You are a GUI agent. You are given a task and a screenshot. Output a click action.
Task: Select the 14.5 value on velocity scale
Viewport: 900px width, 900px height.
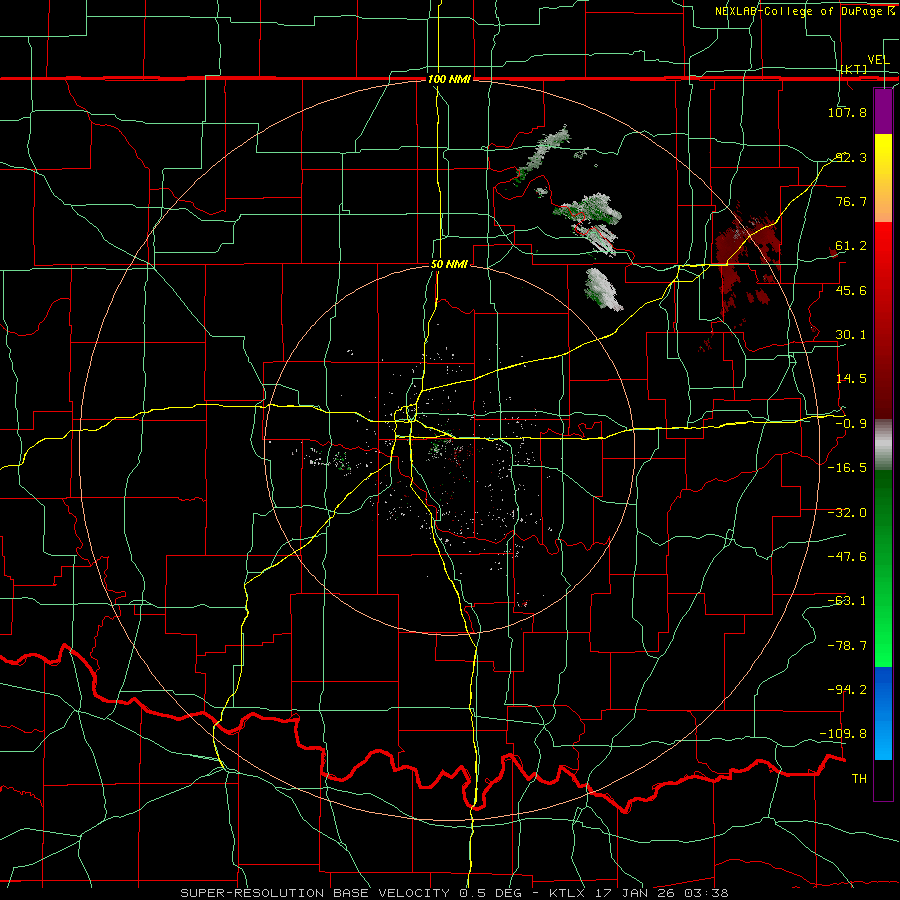(x=851, y=379)
